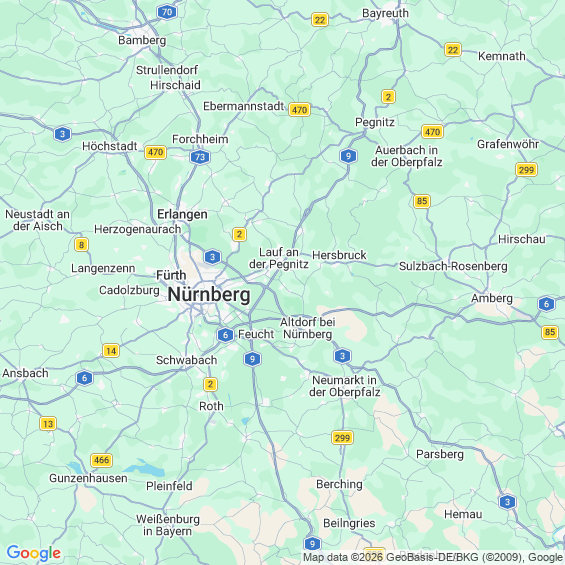Click the B299 road shield near Grafenwöhr
The height and width of the screenshot is (565, 565).
[x=526, y=169]
